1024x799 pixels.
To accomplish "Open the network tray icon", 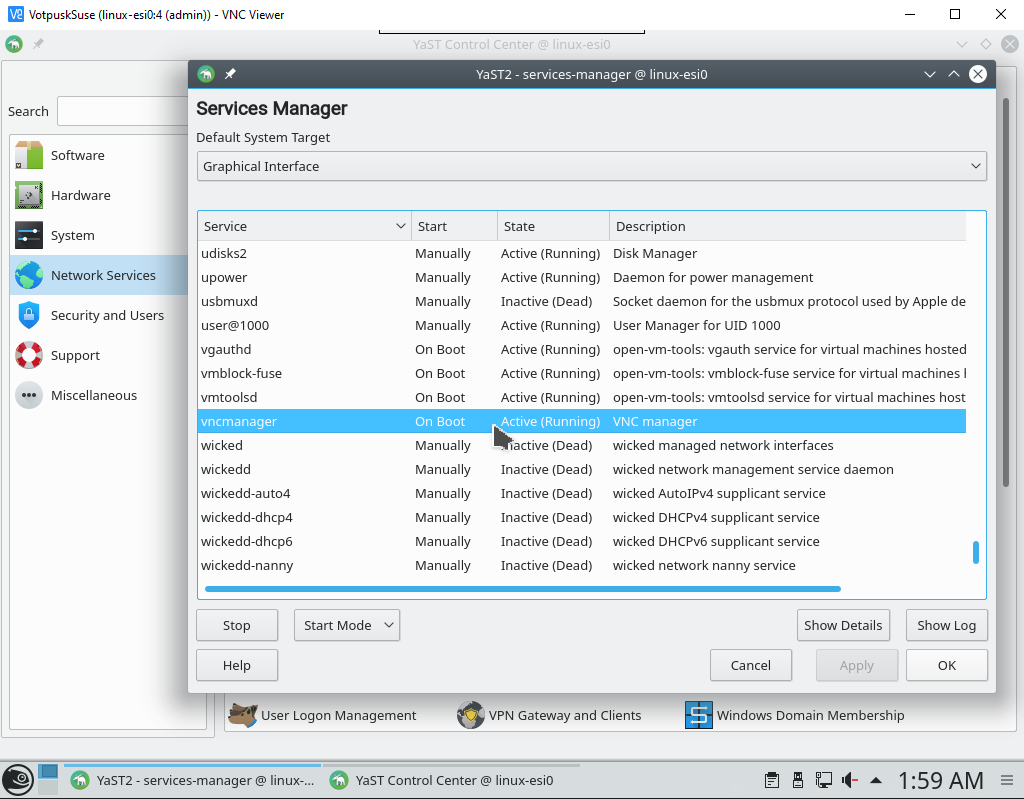I will tap(824, 780).
